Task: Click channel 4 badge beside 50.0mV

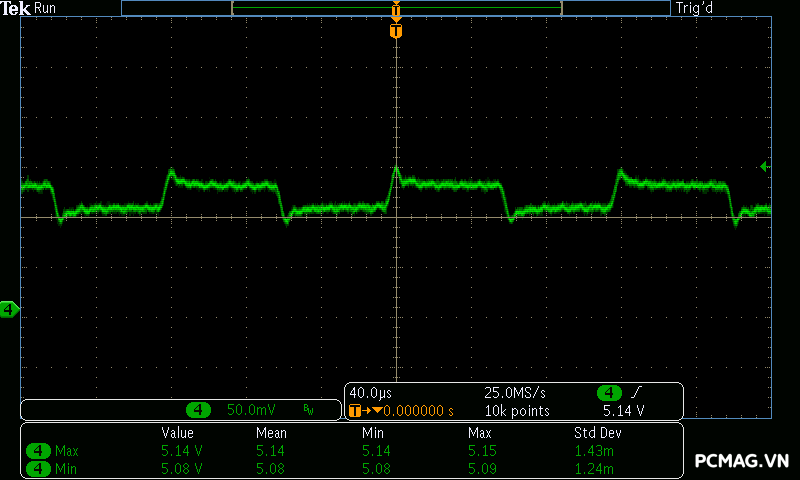Action: [199, 410]
